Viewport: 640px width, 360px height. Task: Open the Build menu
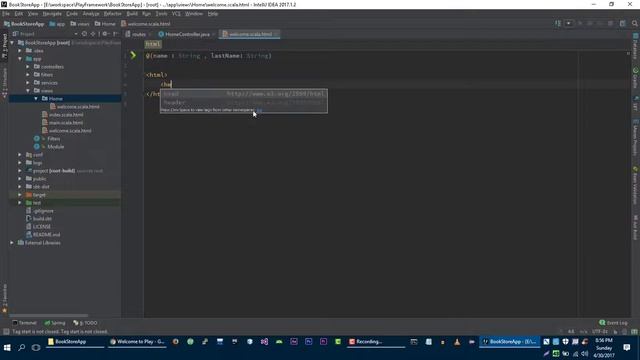coord(132,14)
